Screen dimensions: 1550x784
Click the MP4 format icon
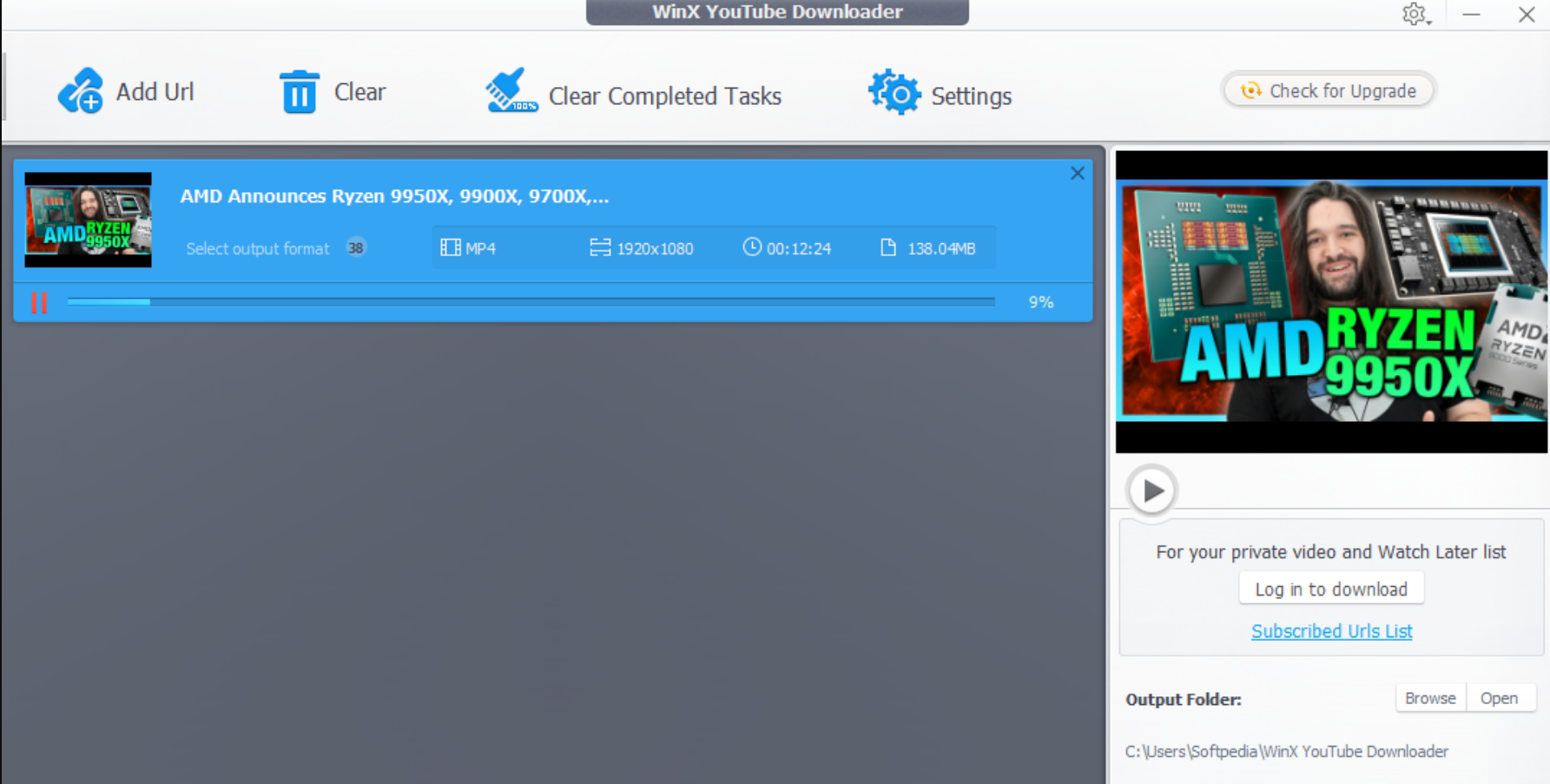point(450,248)
